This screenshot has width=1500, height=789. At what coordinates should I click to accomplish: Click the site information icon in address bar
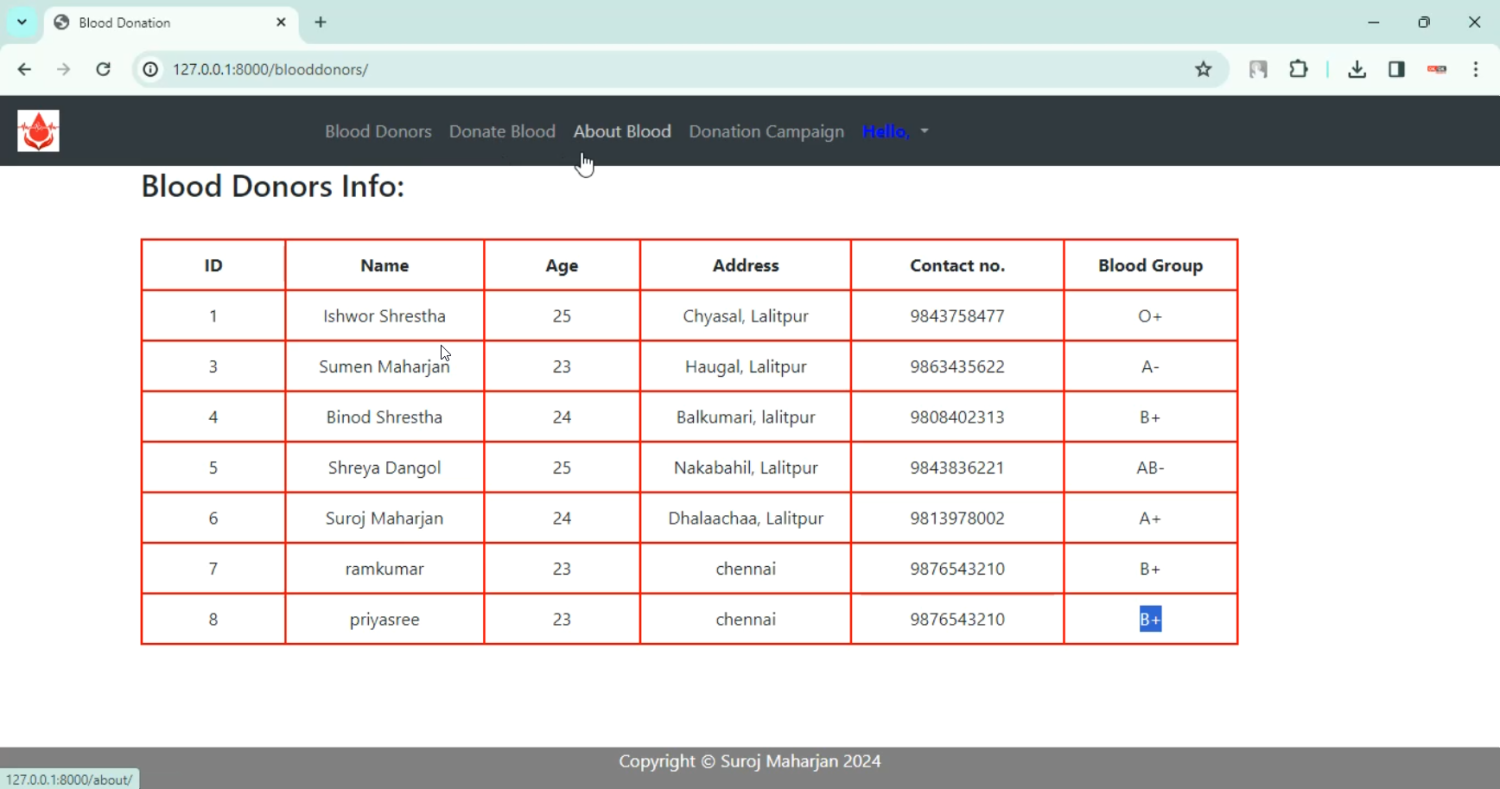150,69
